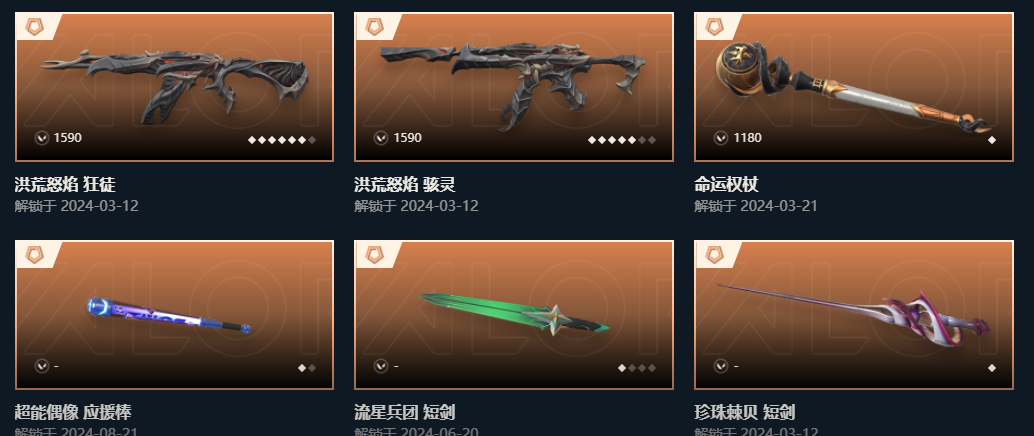Click currency icon beside 1590 on 狂徒 card
Screen dimensions: 1034x436
(x=42, y=138)
